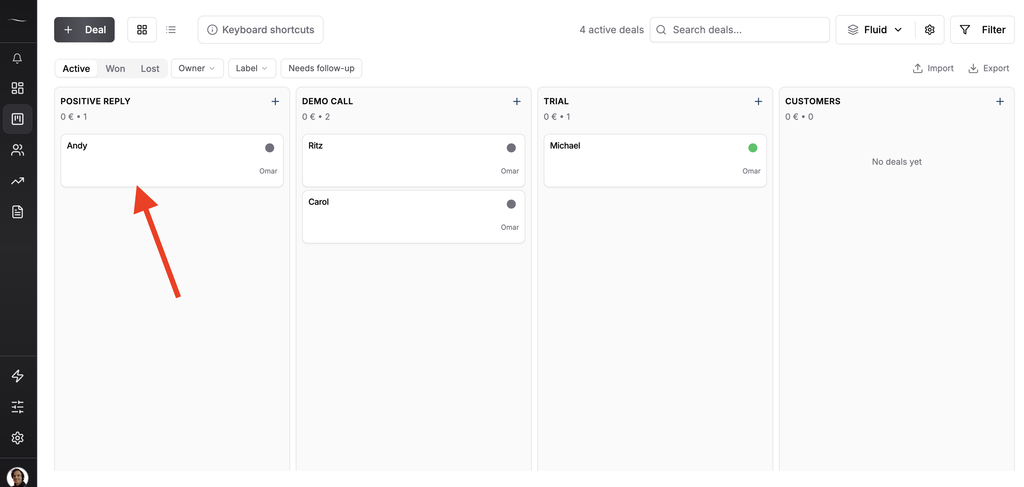Image resolution: width=1024 pixels, height=487 pixels.
Task: Open the Filter panel
Action: click(982, 29)
